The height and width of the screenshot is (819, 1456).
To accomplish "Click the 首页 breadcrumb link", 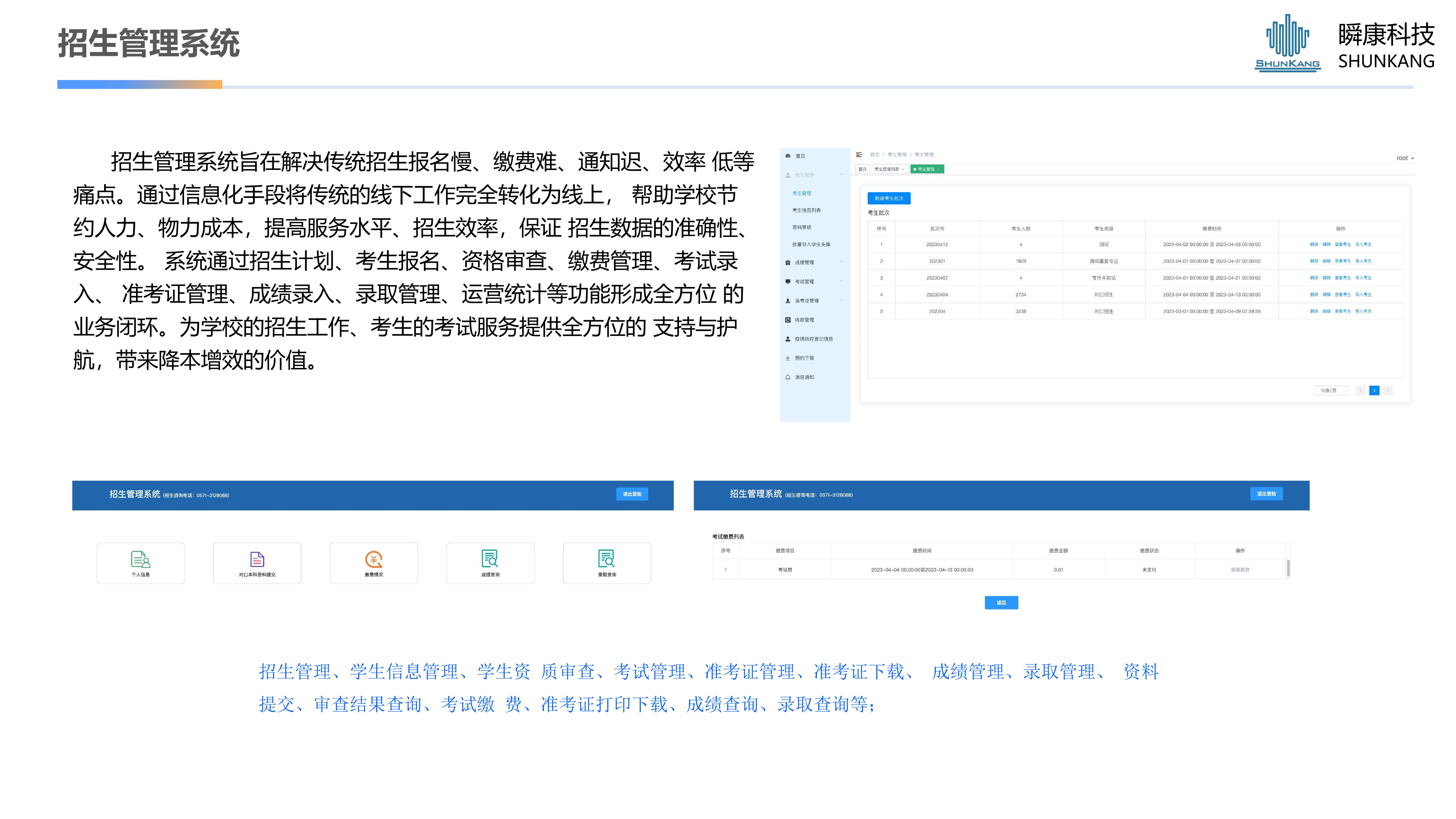I will [x=874, y=155].
